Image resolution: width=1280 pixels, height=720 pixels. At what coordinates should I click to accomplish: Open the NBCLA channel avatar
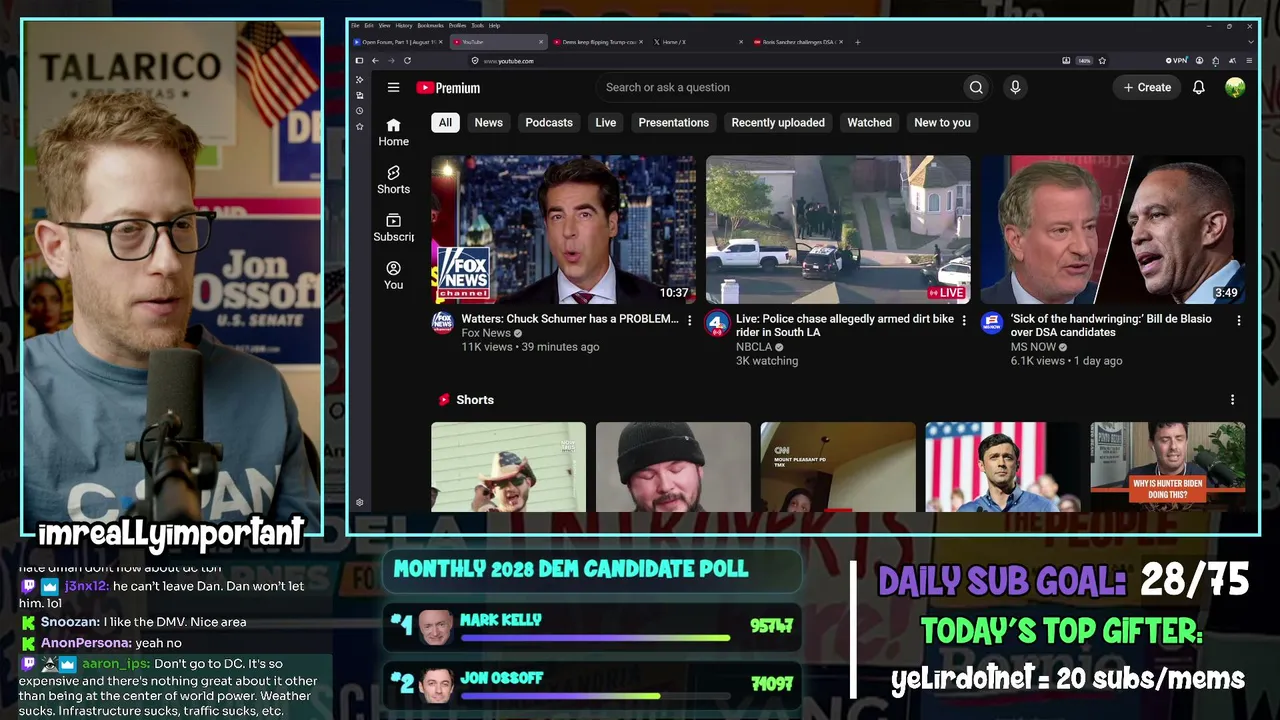click(x=717, y=323)
